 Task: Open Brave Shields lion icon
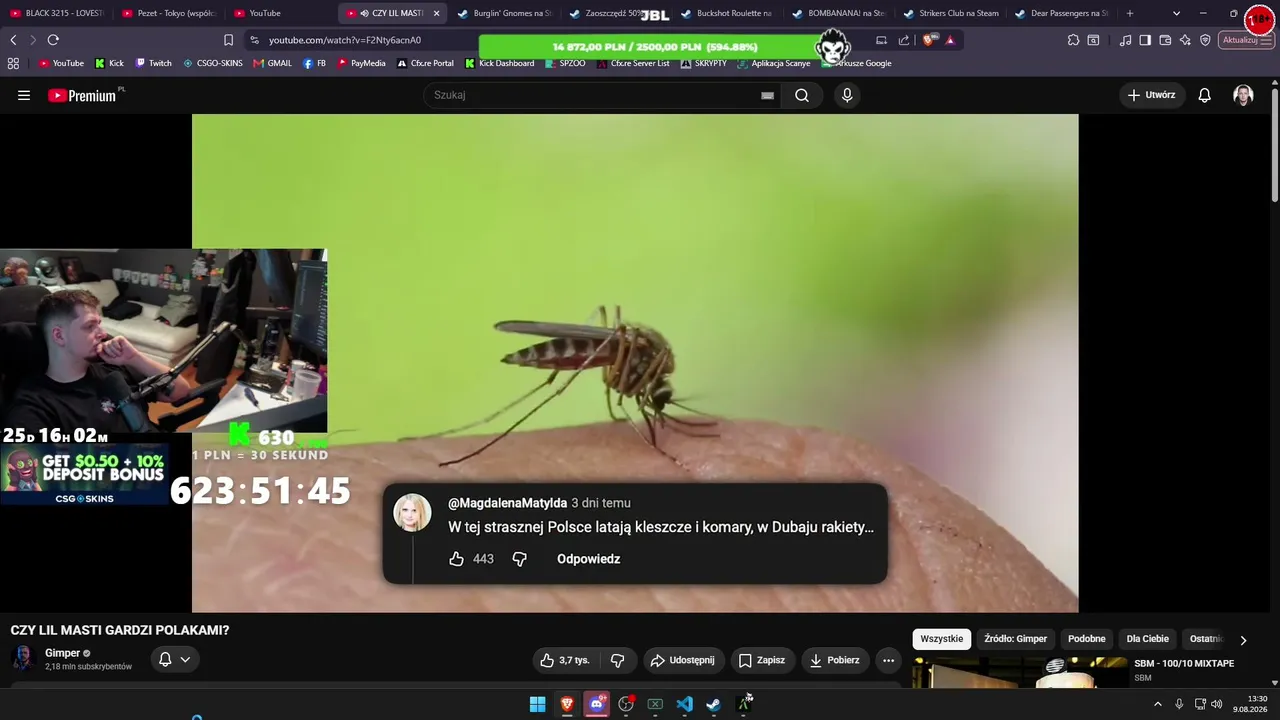(929, 40)
